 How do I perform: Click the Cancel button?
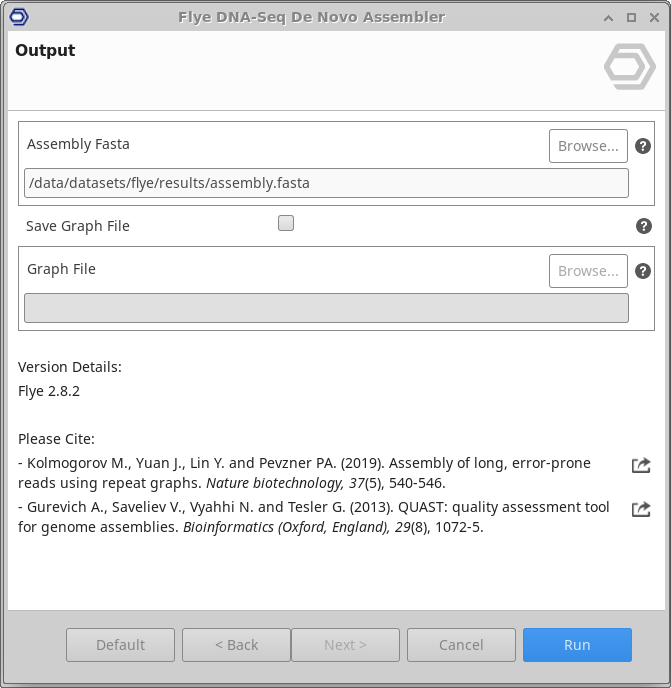461,645
